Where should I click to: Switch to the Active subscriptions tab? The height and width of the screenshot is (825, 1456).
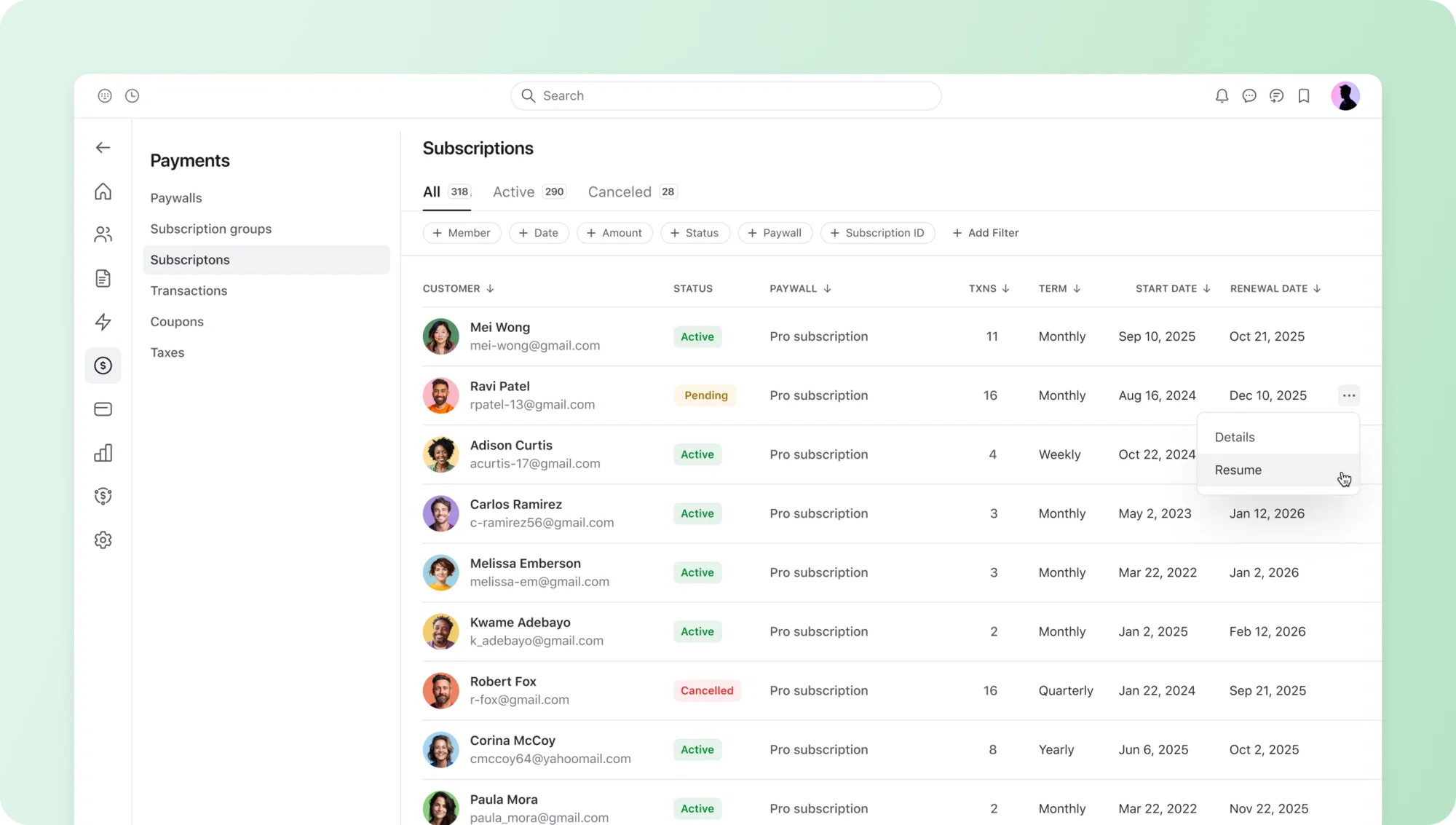click(x=529, y=192)
